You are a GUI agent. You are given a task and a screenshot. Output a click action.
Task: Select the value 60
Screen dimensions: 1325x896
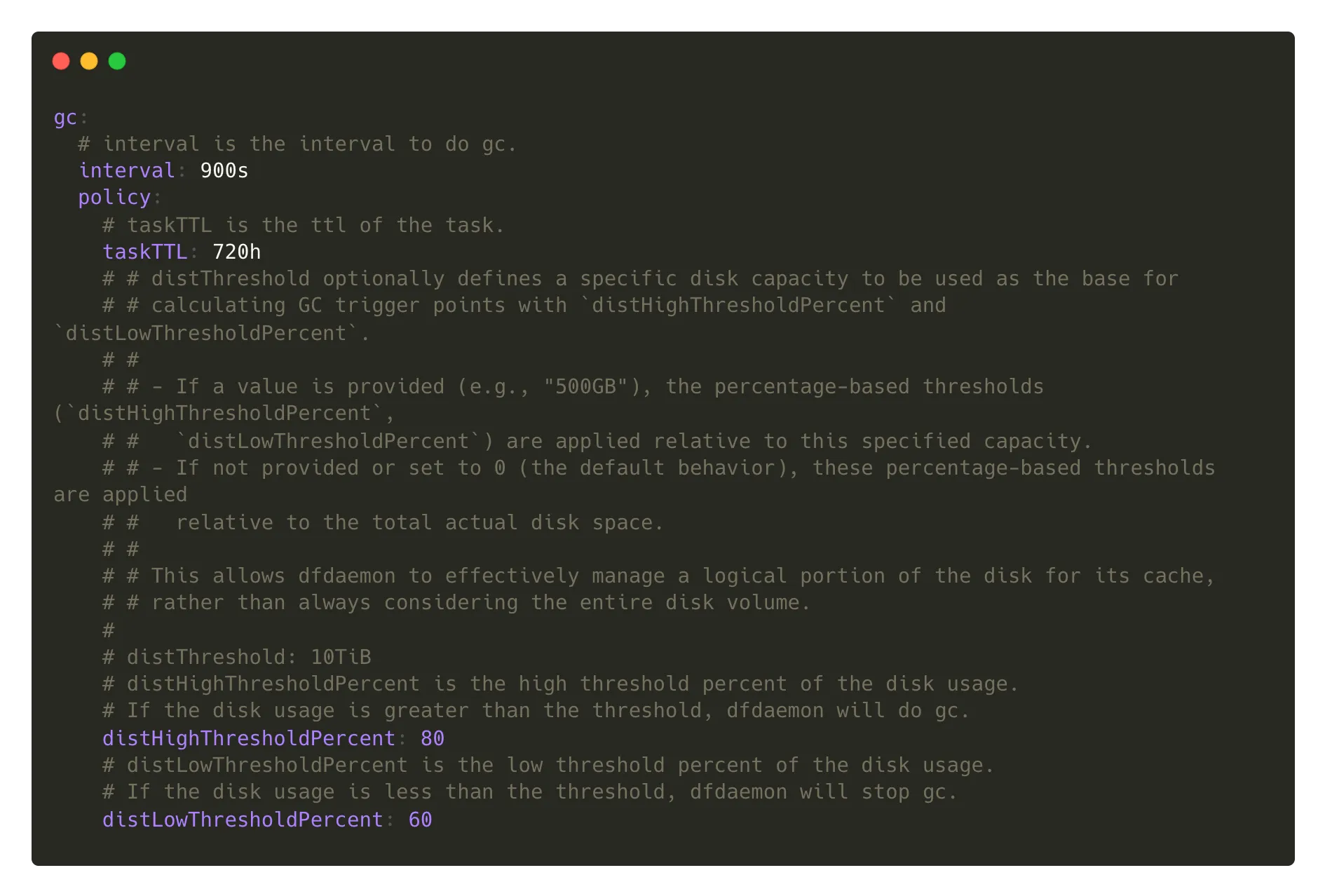click(x=420, y=820)
